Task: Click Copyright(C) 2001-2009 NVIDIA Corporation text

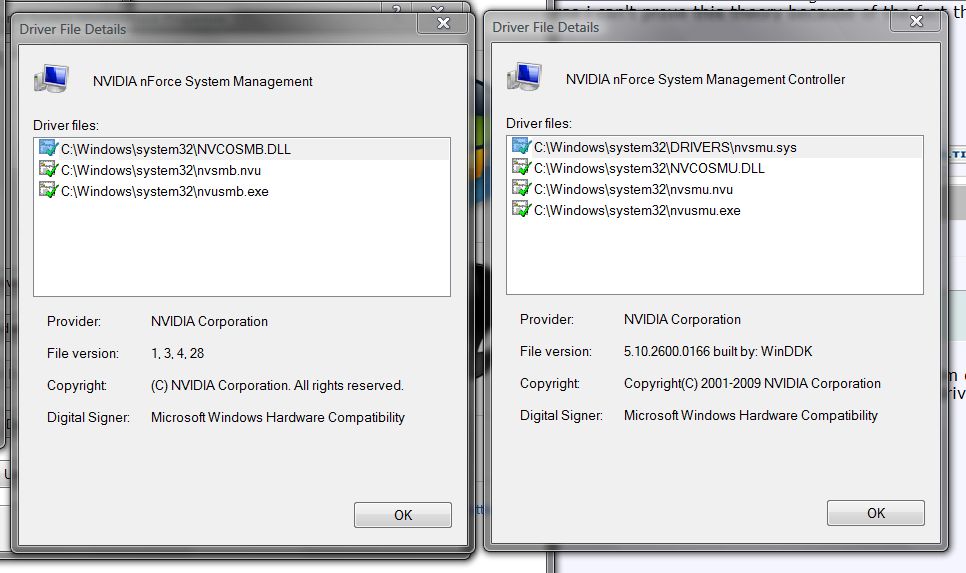Action: coord(752,384)
